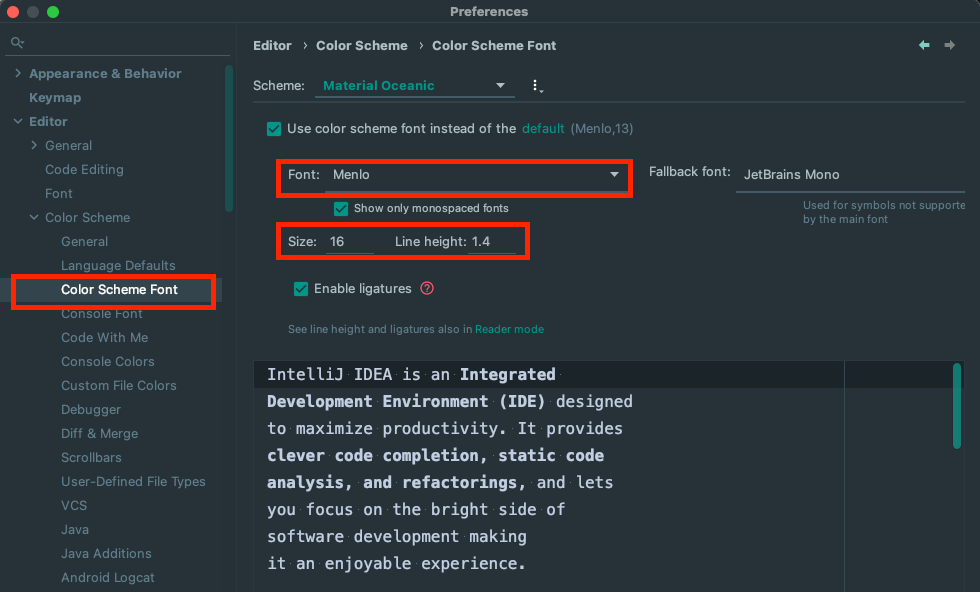Collapse the Editor tree section
The image size is (980, 592).
click(18, 122)
